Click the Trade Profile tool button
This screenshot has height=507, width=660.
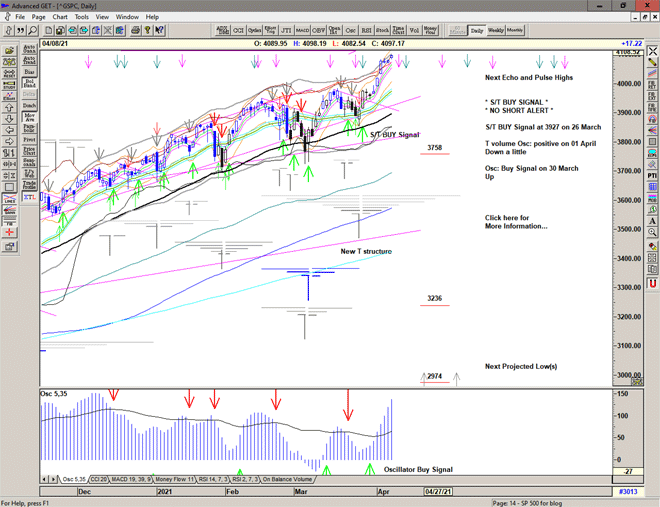28,184
